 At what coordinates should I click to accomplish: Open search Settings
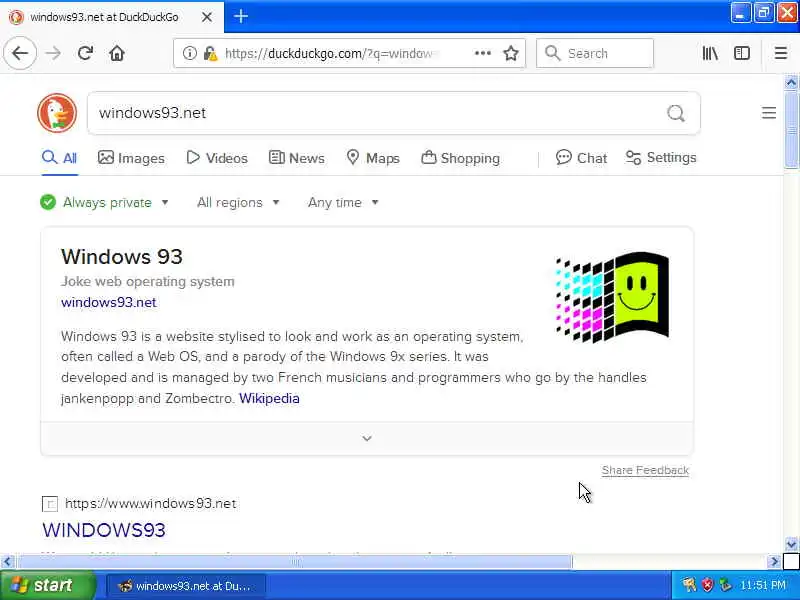tap(661, 158)
